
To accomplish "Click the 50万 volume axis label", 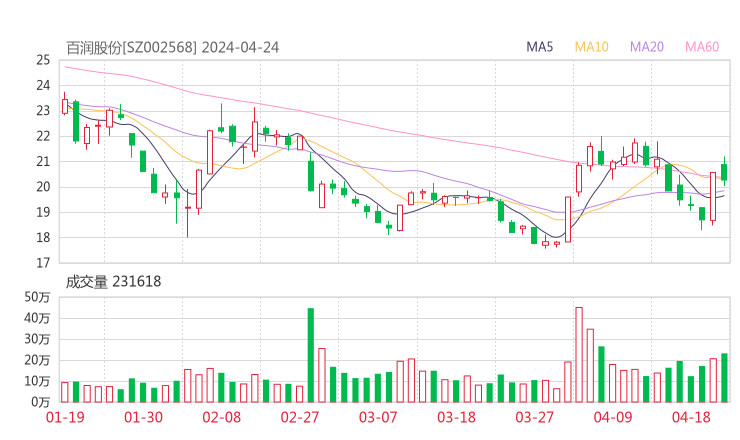I will (x=37, y=297).
